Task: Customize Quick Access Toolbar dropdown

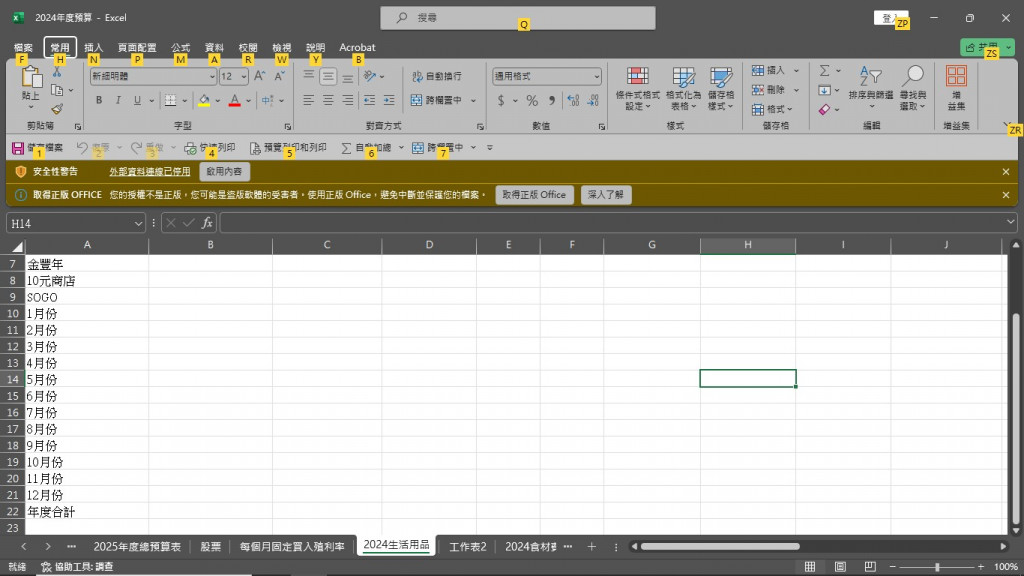Action: [x=490, y=148]
